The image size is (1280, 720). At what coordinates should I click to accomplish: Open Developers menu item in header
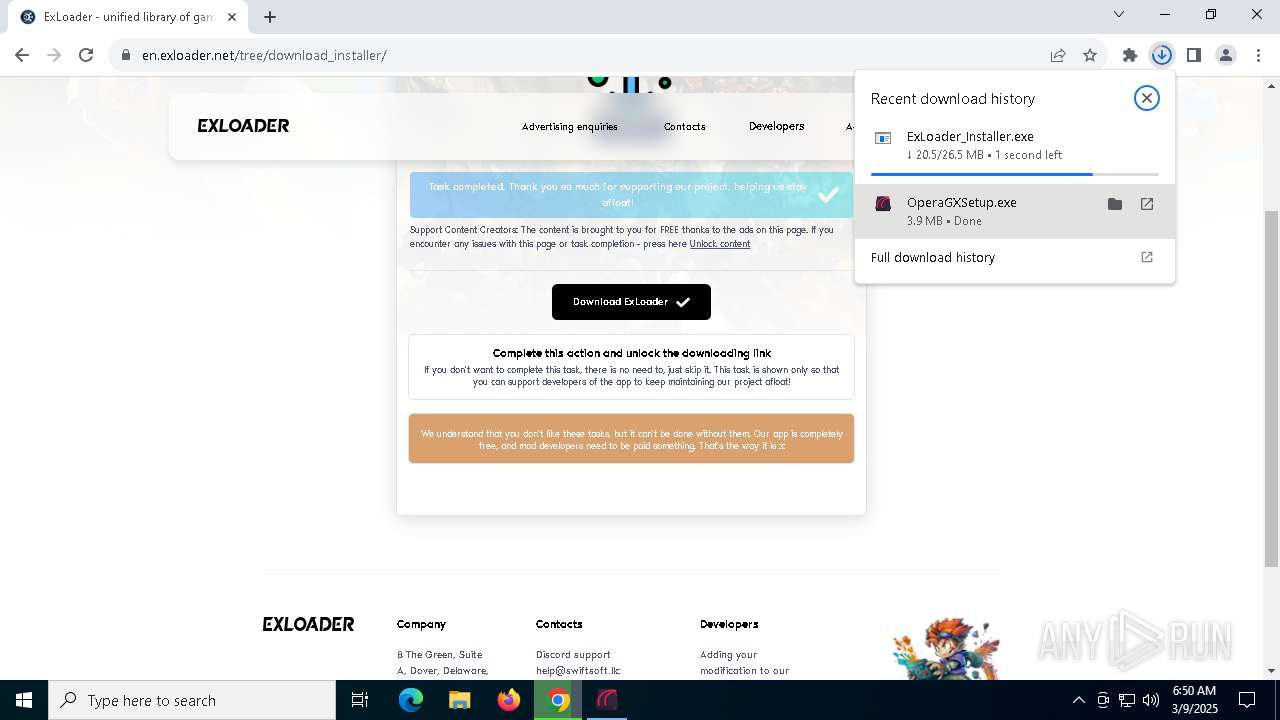pyautogui.click(x=776, y=126)
